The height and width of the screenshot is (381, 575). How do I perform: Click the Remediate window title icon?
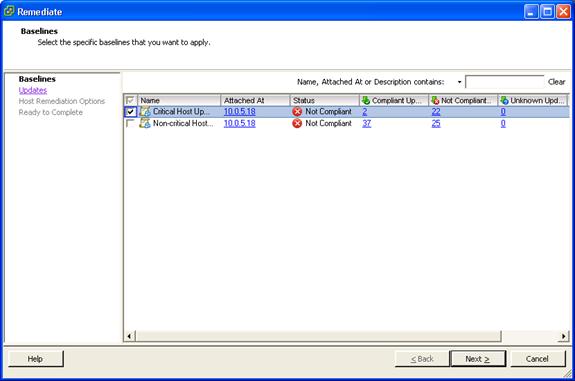click(9, 11)
